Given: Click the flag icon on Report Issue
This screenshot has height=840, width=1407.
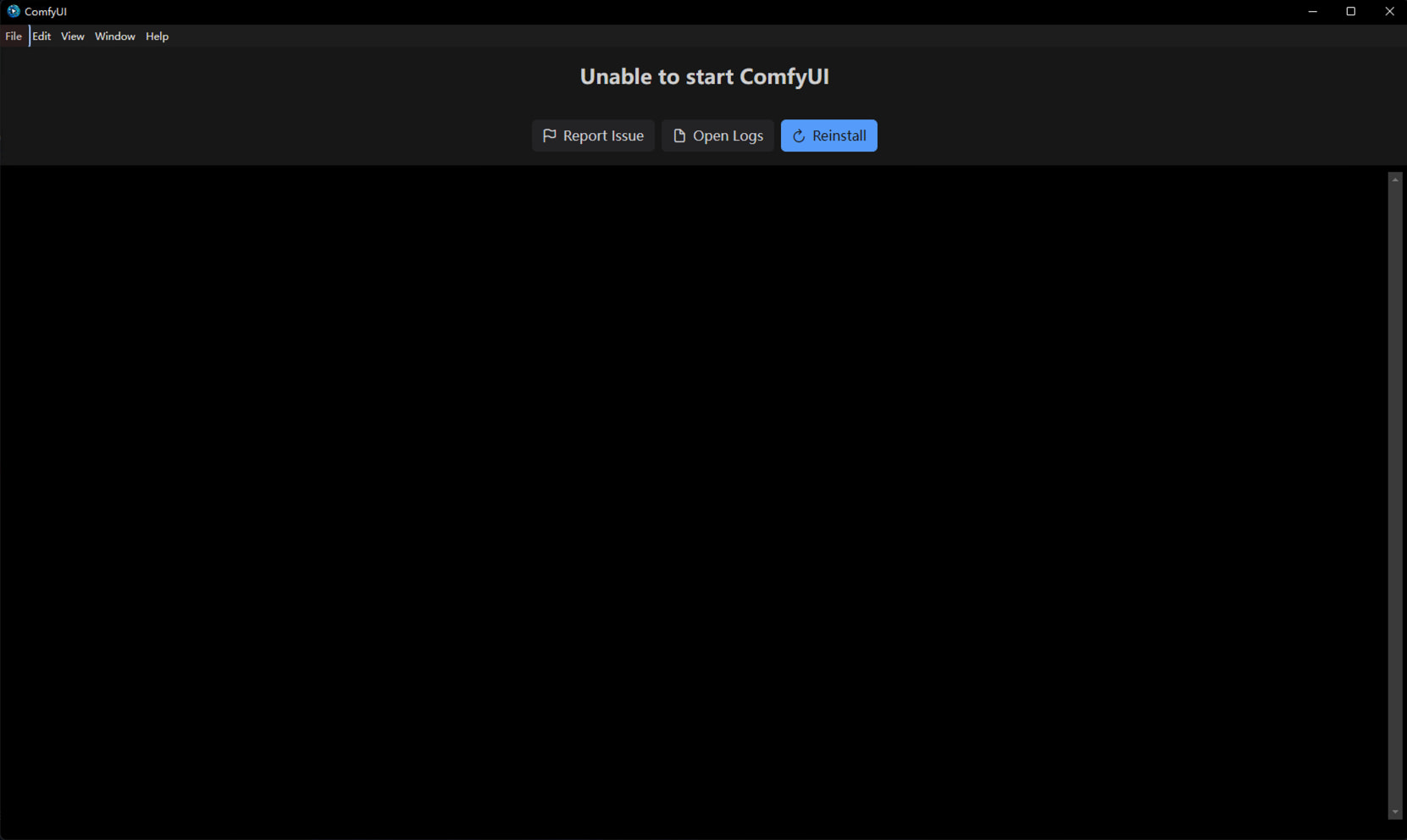Looking at the screenshot, I should click(549, 135).
